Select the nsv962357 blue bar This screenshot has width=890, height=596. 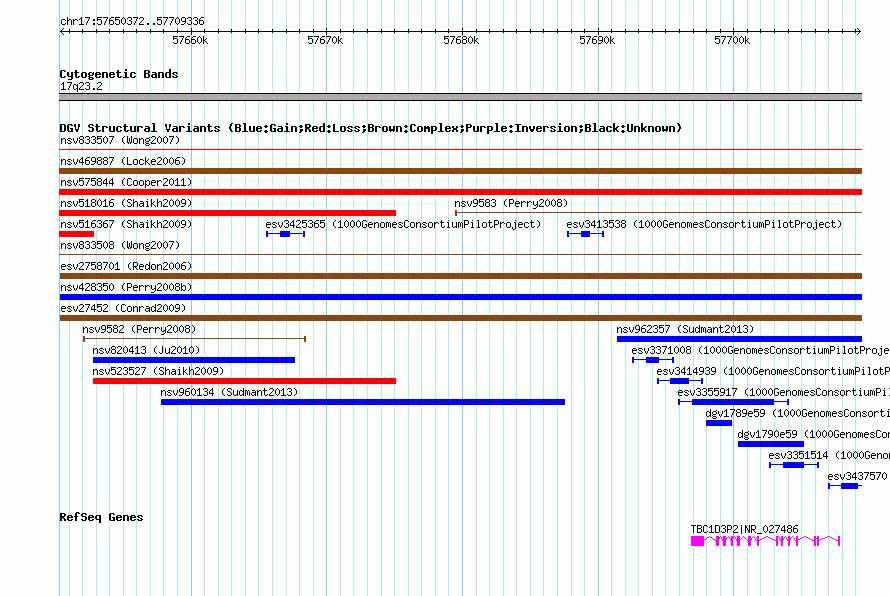[x=739, y=339]
